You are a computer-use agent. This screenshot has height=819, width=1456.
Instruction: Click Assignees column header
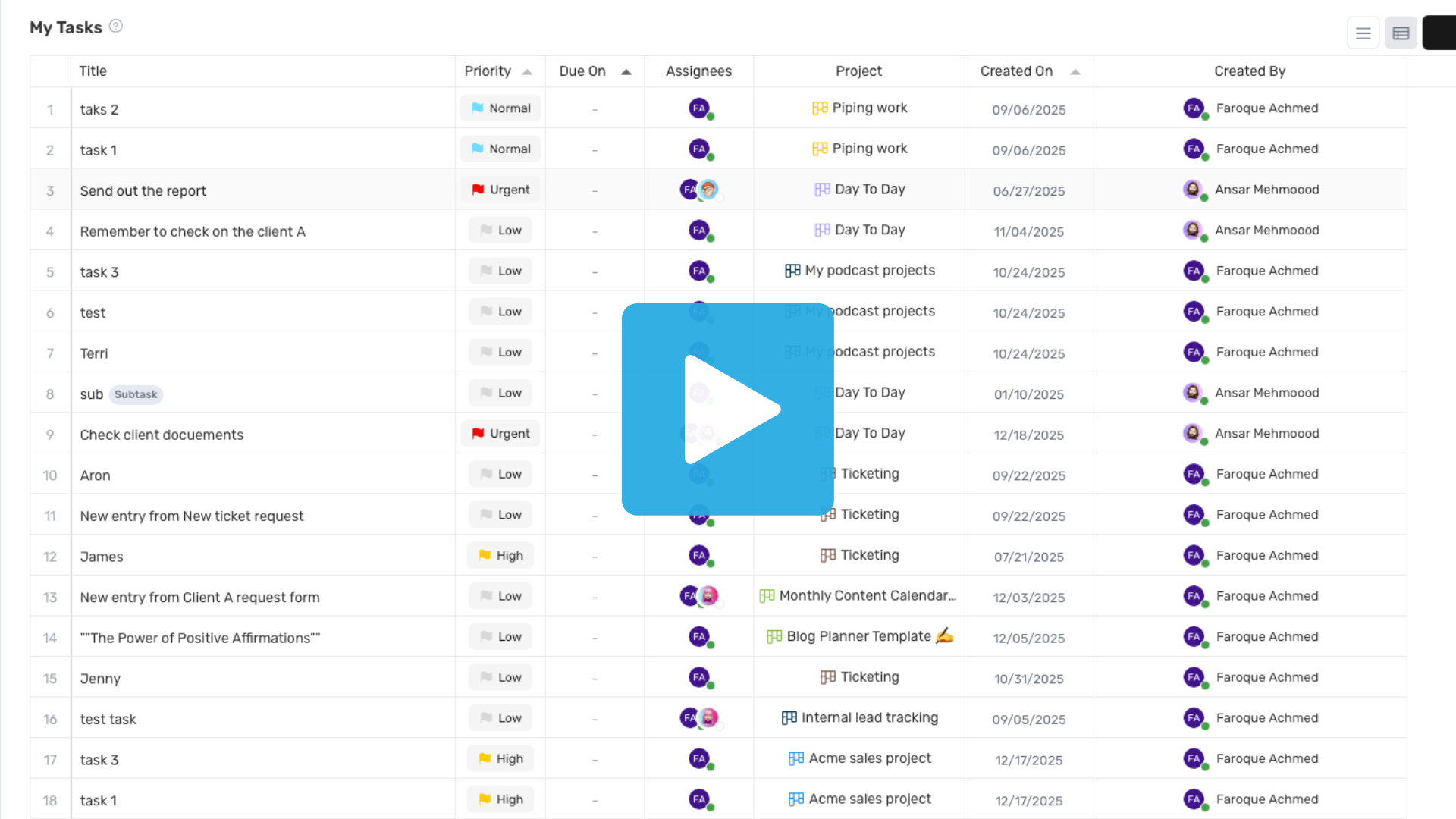point(698,71)
